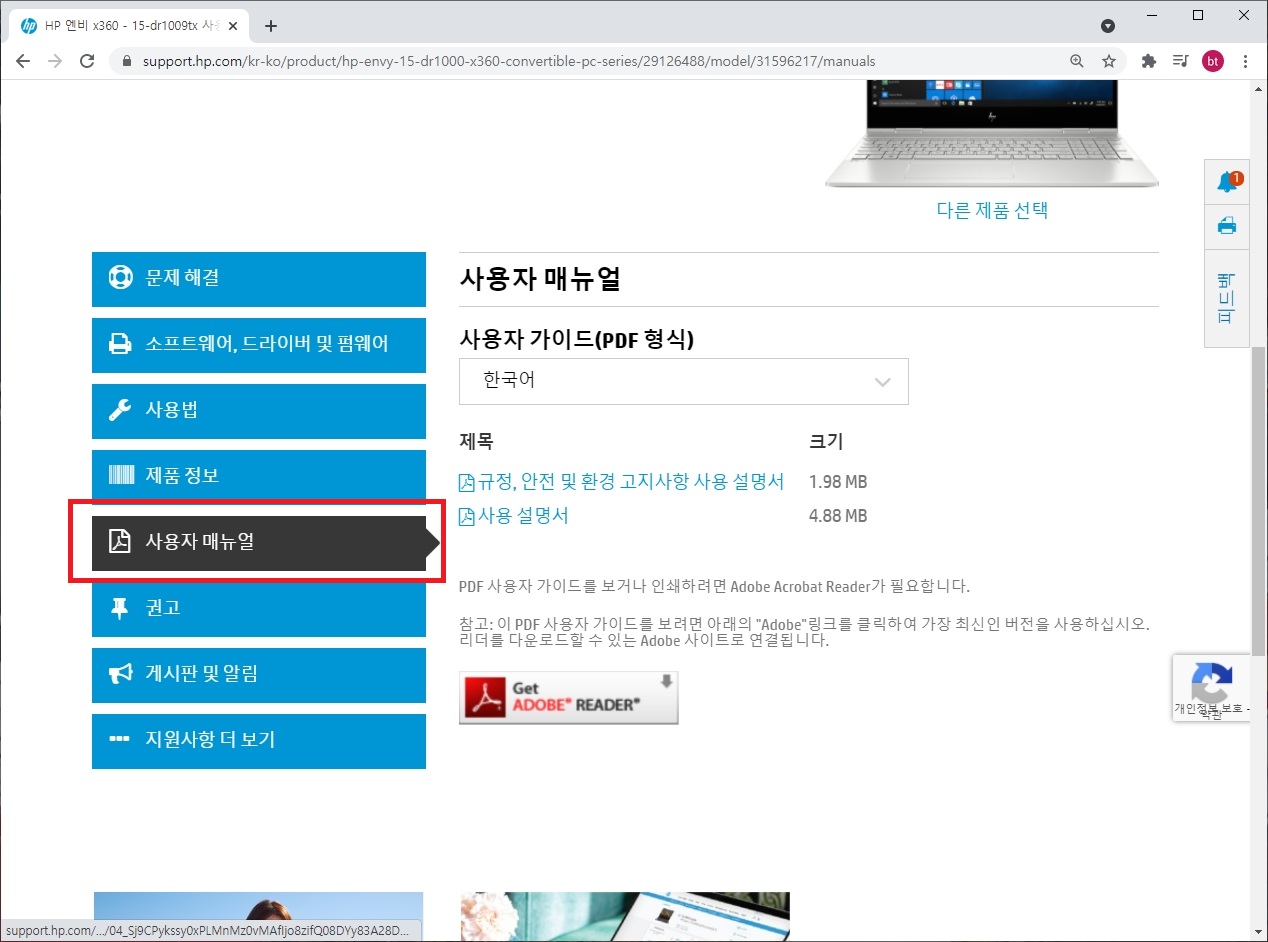Reload the page with refresh icon

pyautogui.click(x=87, y=61)
